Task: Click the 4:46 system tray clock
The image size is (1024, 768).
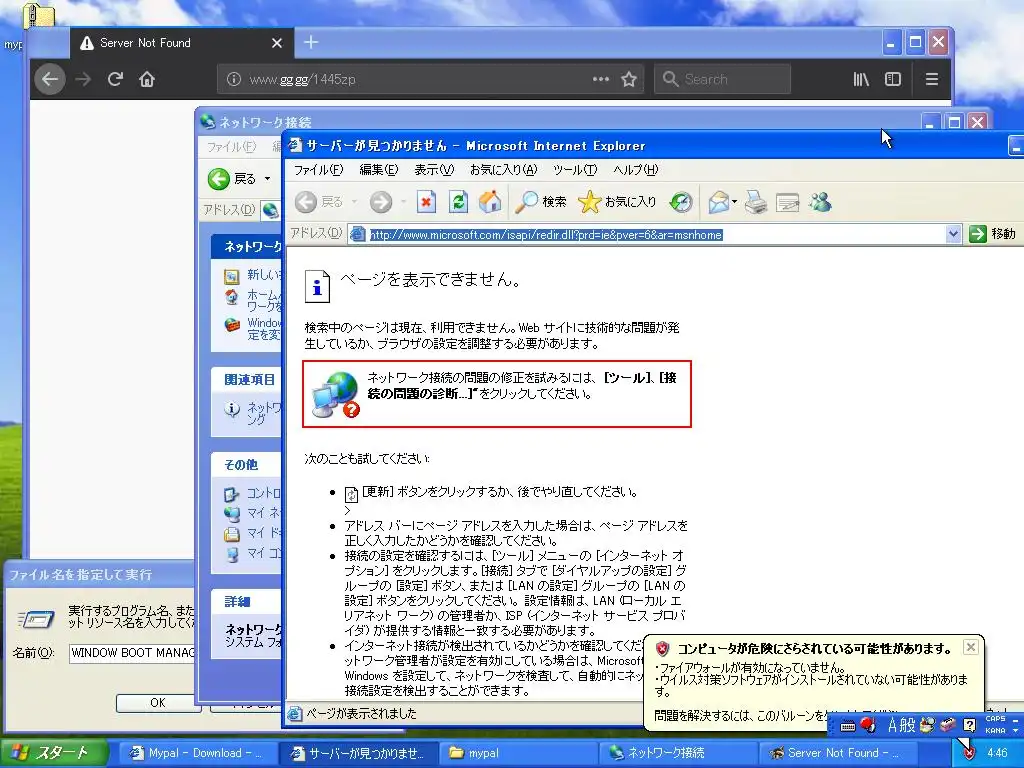Action: pos(997,753)
